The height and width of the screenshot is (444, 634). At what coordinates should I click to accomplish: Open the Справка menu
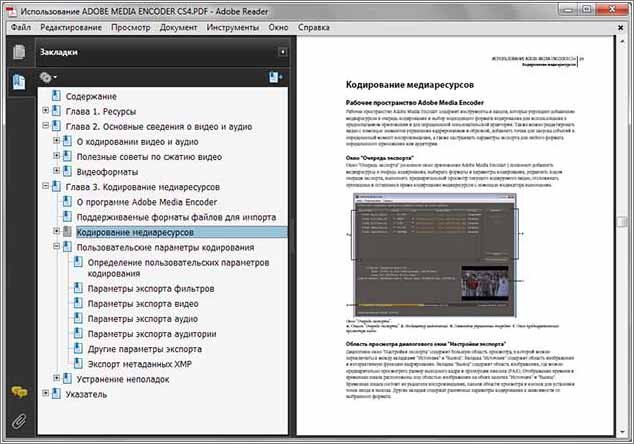coord(314,27)
